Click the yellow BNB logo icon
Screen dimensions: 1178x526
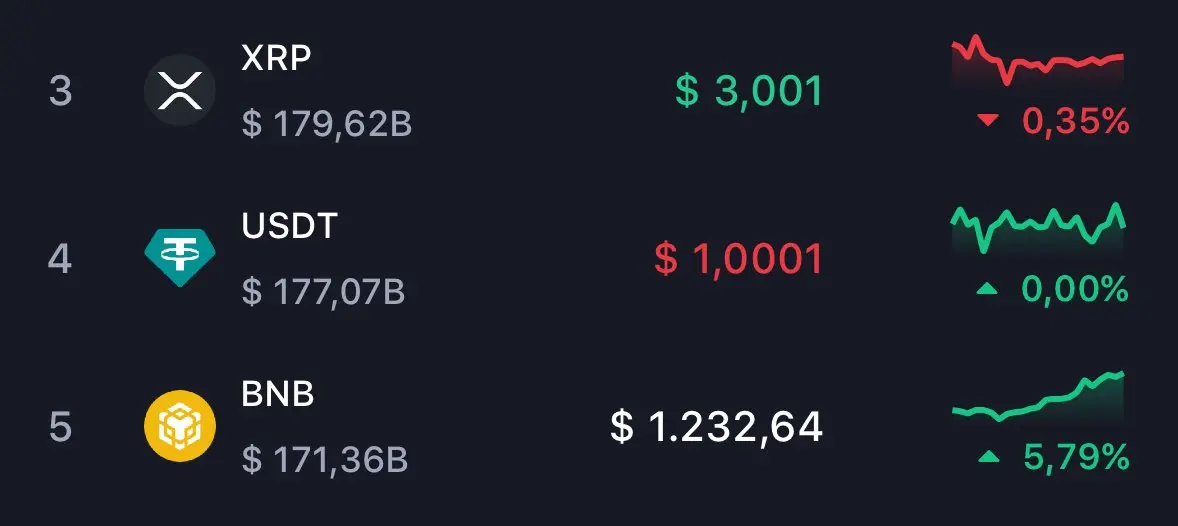coord(180,425)
